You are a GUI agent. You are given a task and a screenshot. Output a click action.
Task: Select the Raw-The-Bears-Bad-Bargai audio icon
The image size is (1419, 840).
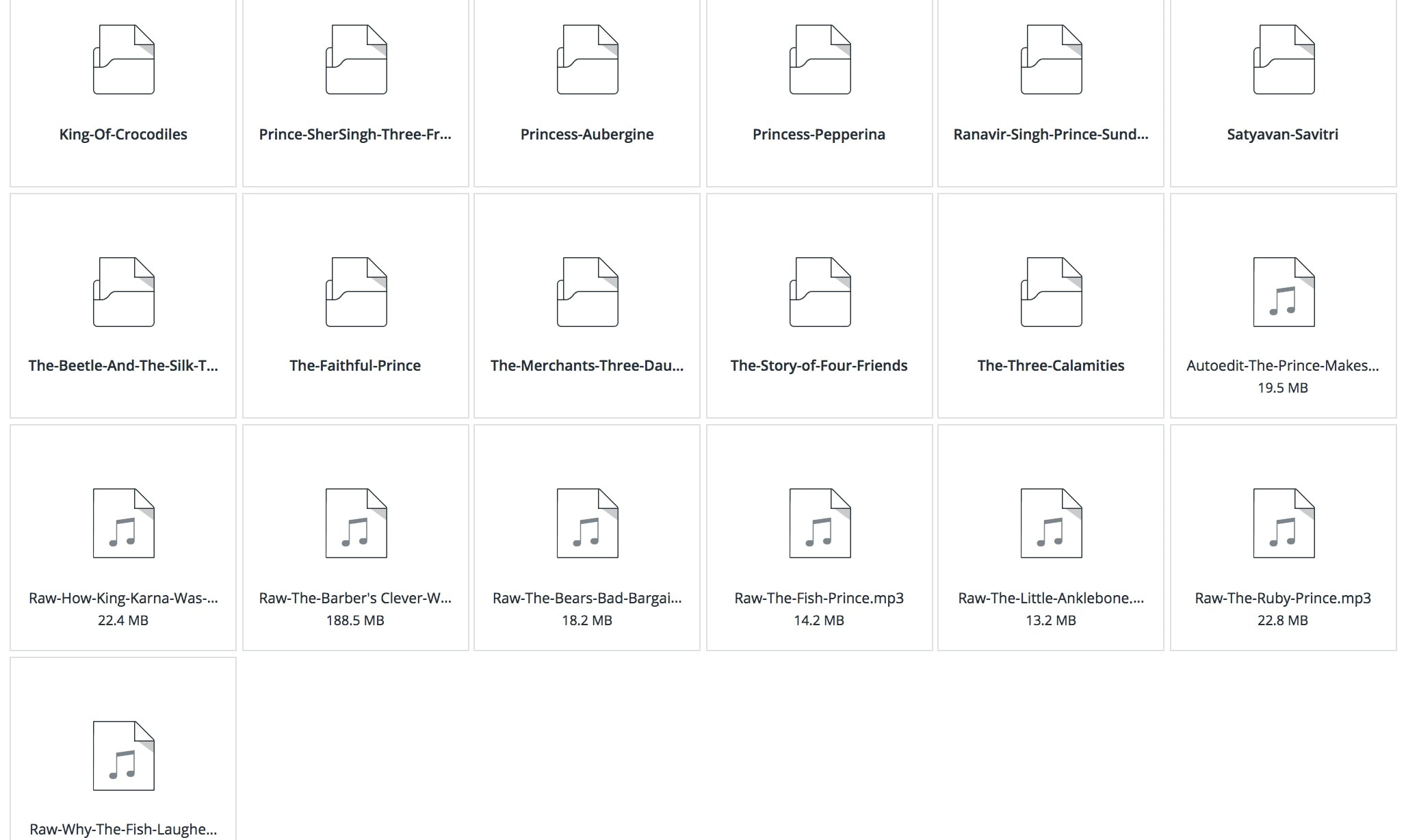(588, 523)
